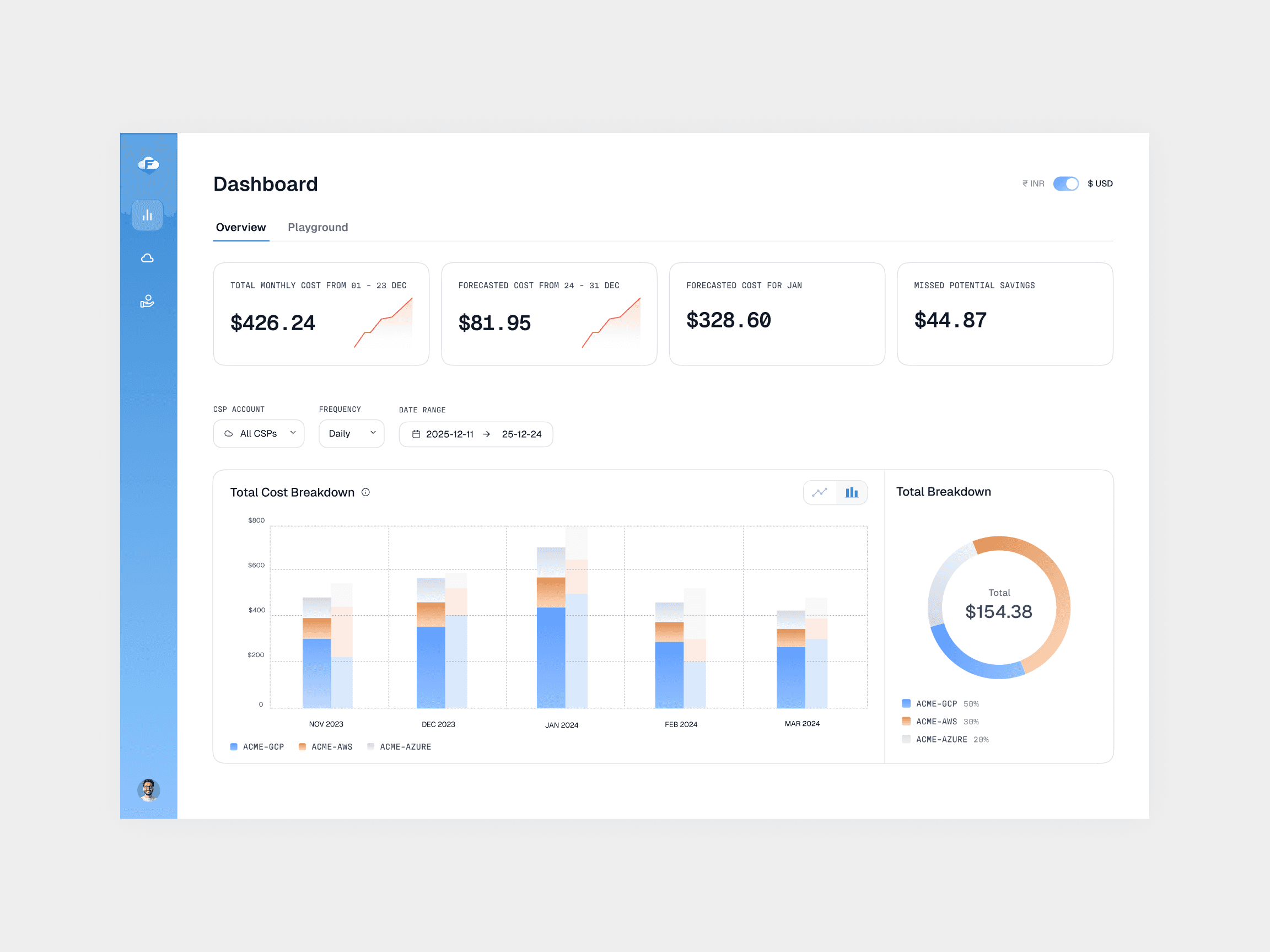The width and height of the screenshot is (1270, 952).
Task: Open the bar chart analytics sidebar icon
Action: (148, 216)
